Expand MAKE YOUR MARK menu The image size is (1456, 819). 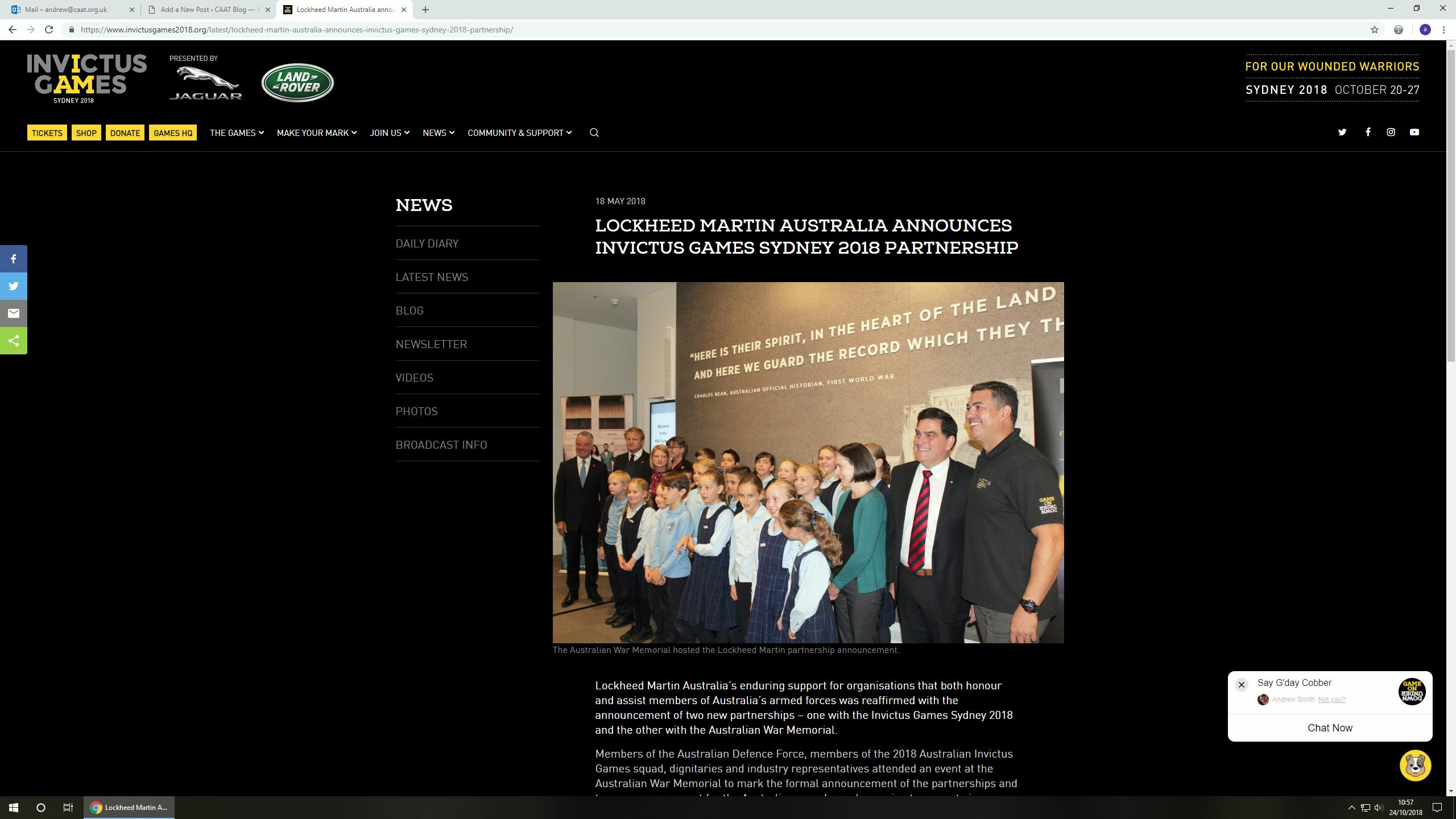point(317,133)
